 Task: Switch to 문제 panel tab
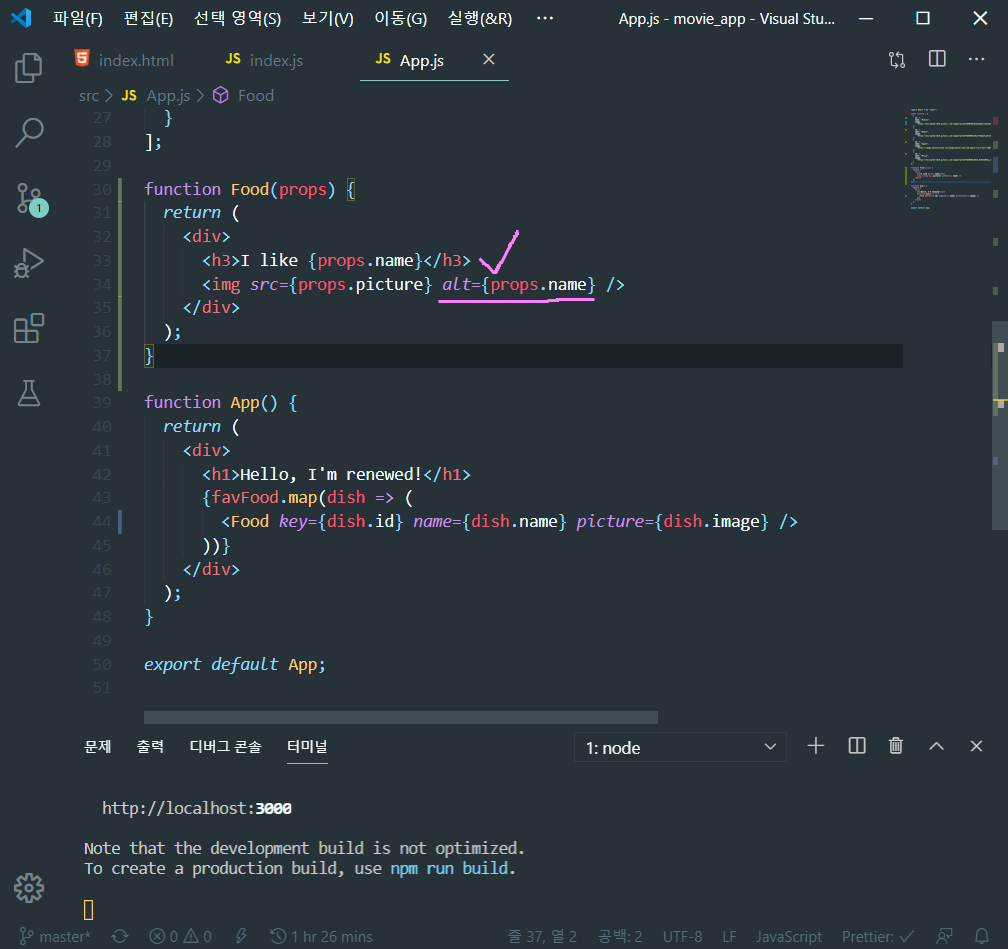98,746
